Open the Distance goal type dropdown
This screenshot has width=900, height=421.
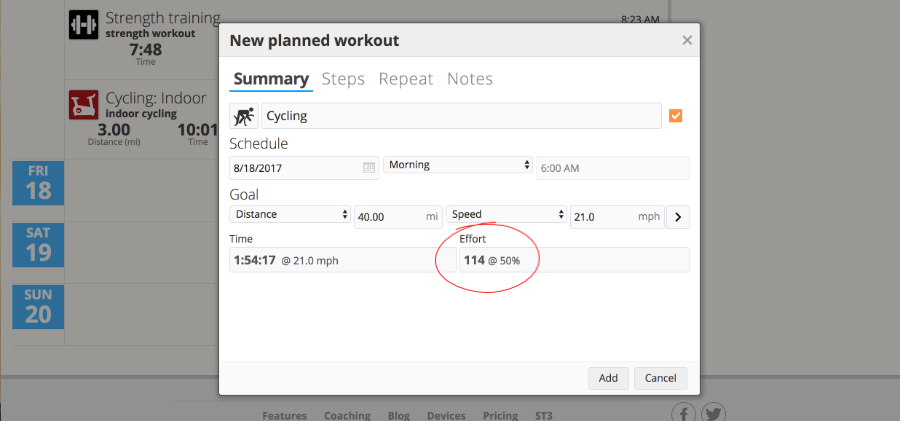[x=290, y=214]
